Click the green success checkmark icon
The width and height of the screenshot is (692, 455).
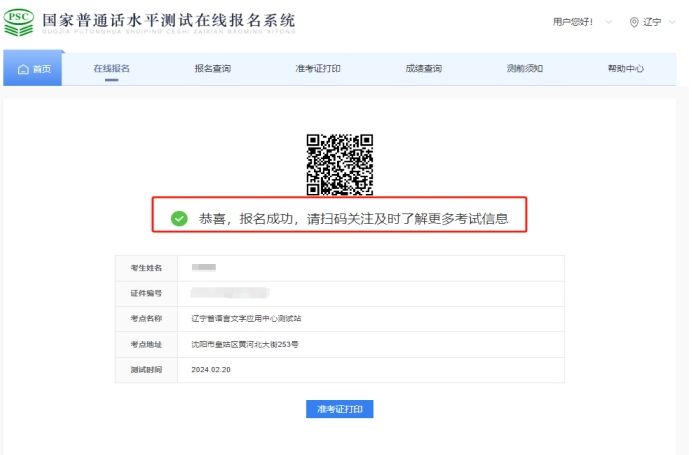(179, 218)
